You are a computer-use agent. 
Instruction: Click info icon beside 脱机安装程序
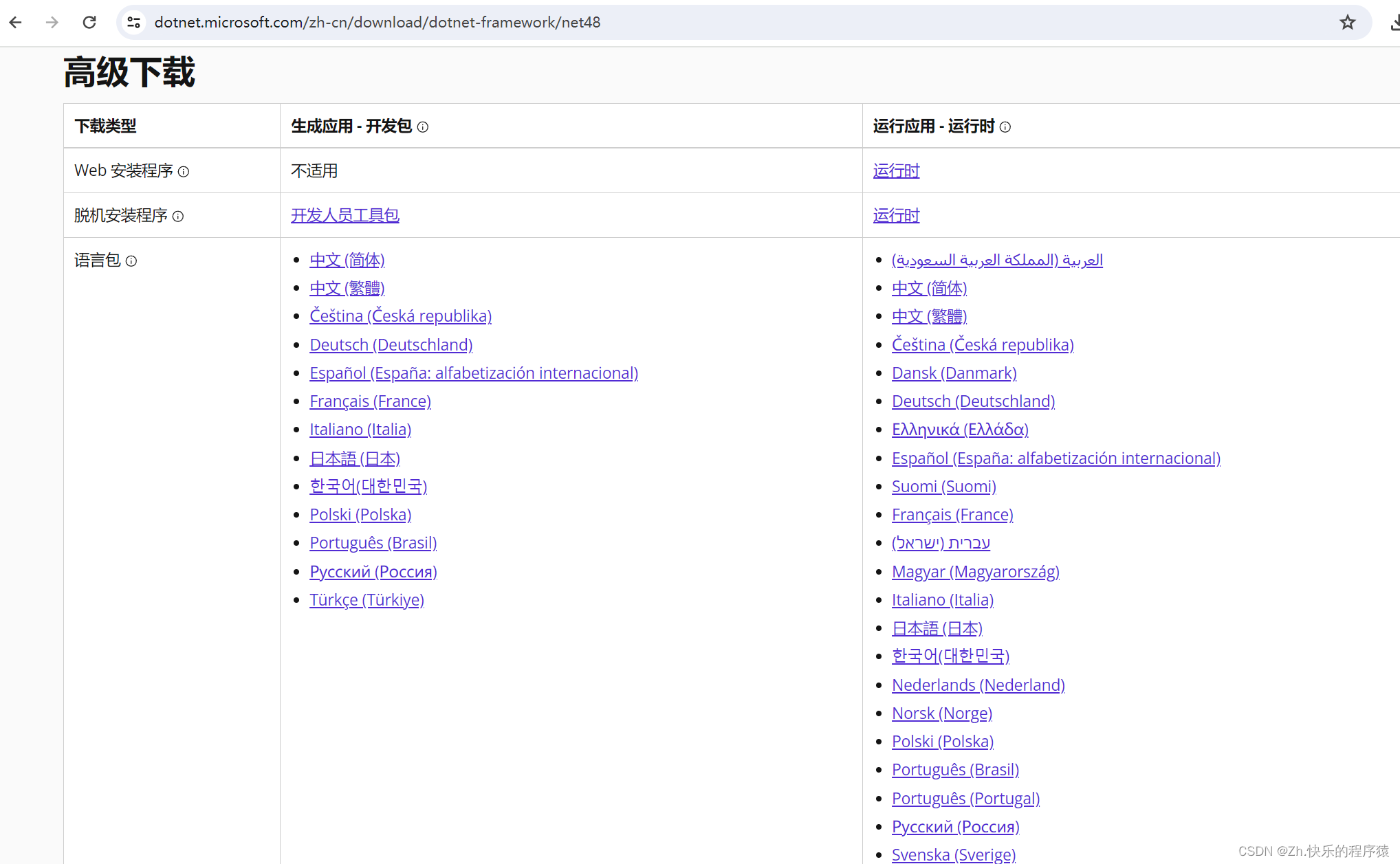click(x=178, y=217)
